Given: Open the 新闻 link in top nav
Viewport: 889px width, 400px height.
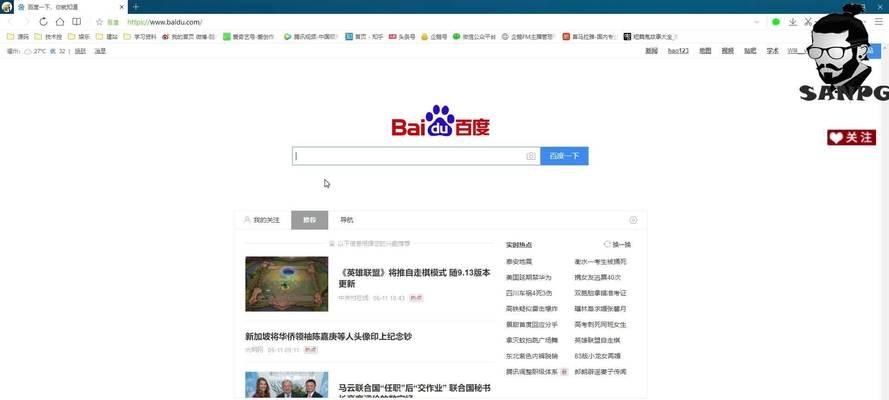Looking at the screenshot, I should pos(651,51).
